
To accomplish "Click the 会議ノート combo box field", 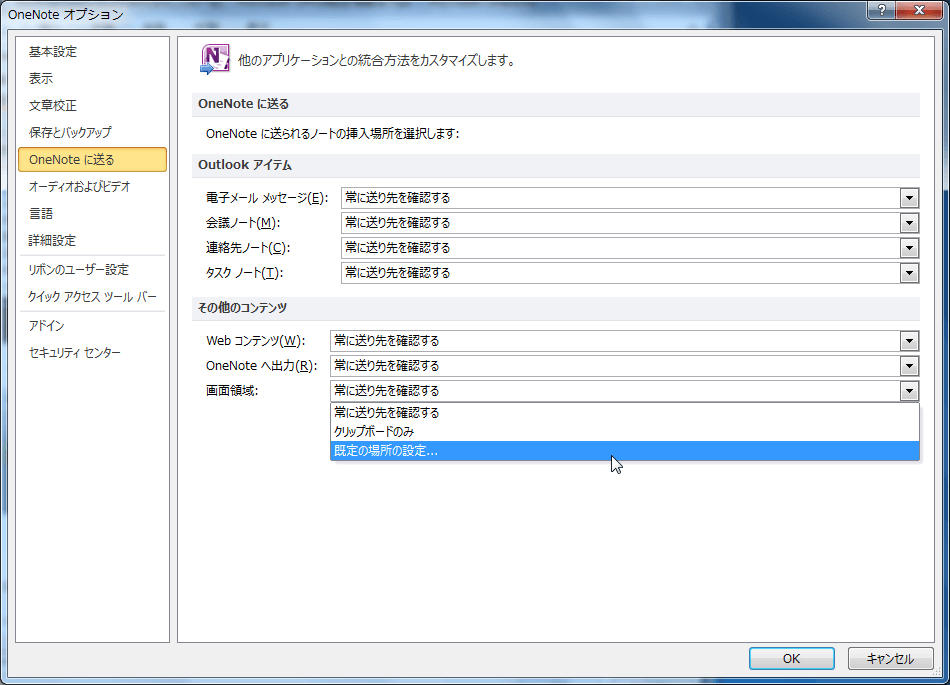I will click(x=630, y=223).
